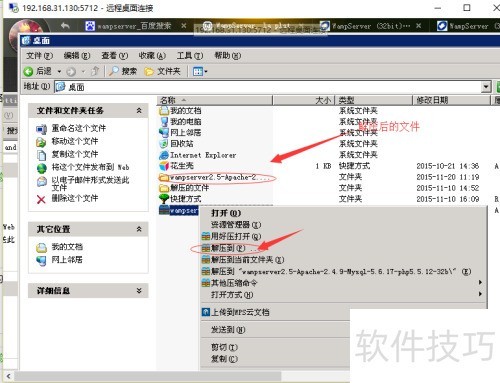
Task: Expand 其他压缩命令 submenu
Action: coord(343,283)
